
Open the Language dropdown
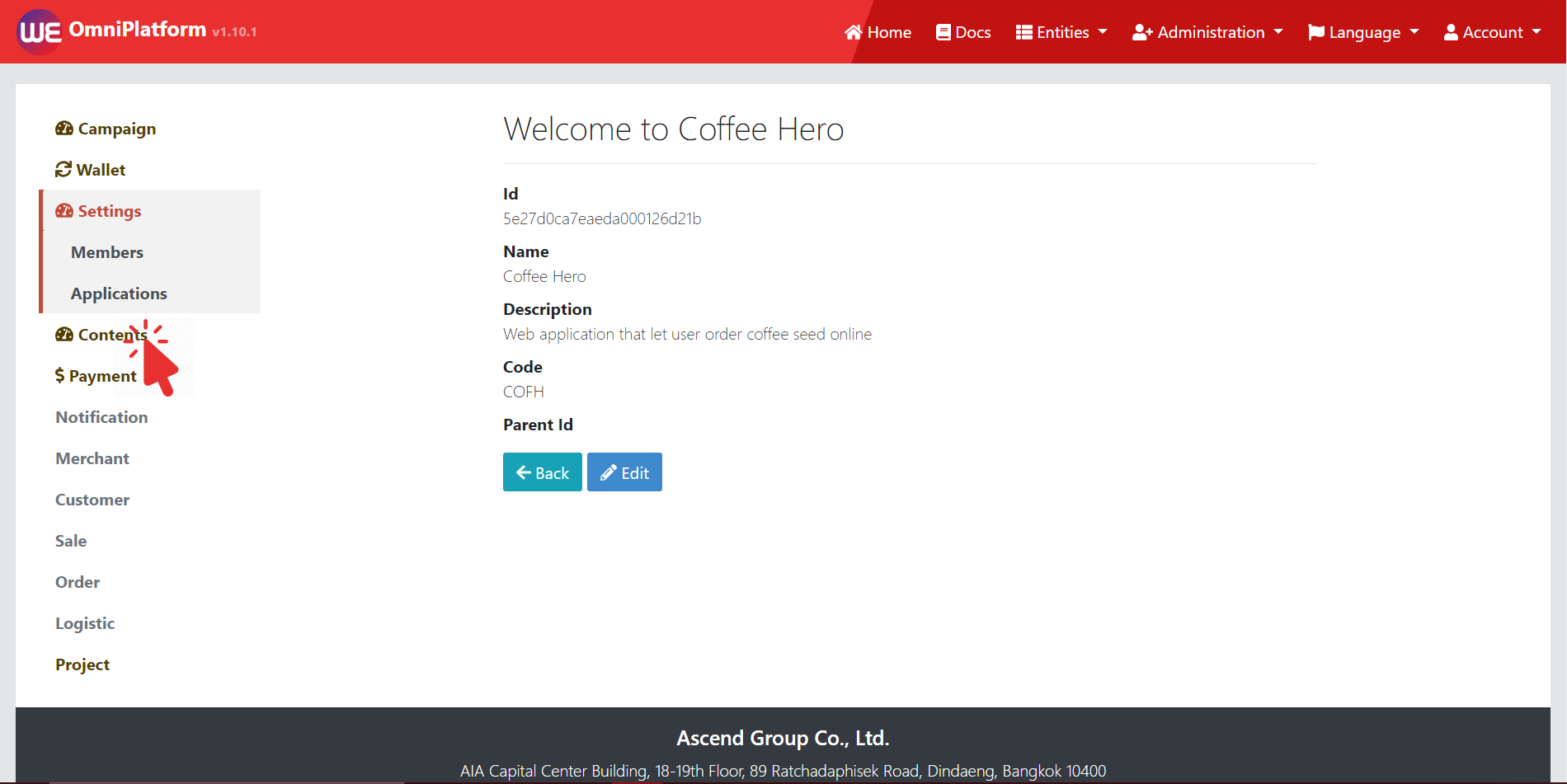click(x=1363, y=32)
